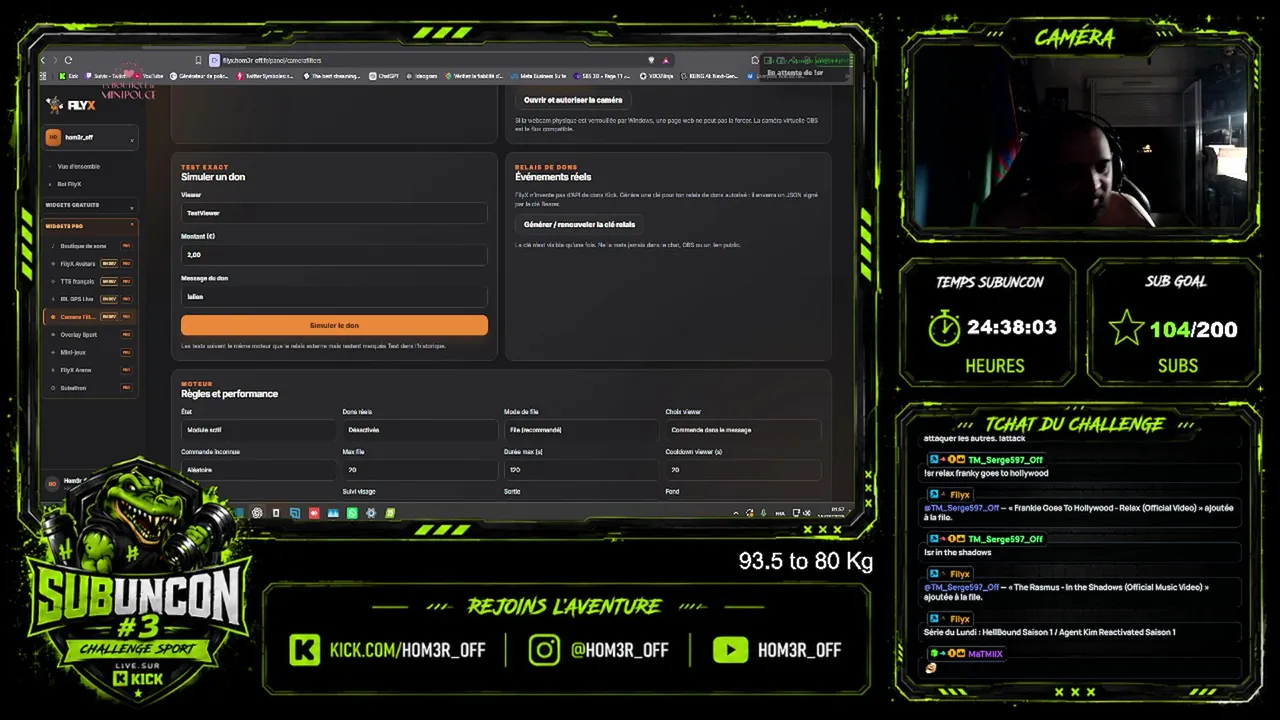Click the settings gear icon in the taskbar
Screen dimensions: 1280x720
click(x=371, y=513)
